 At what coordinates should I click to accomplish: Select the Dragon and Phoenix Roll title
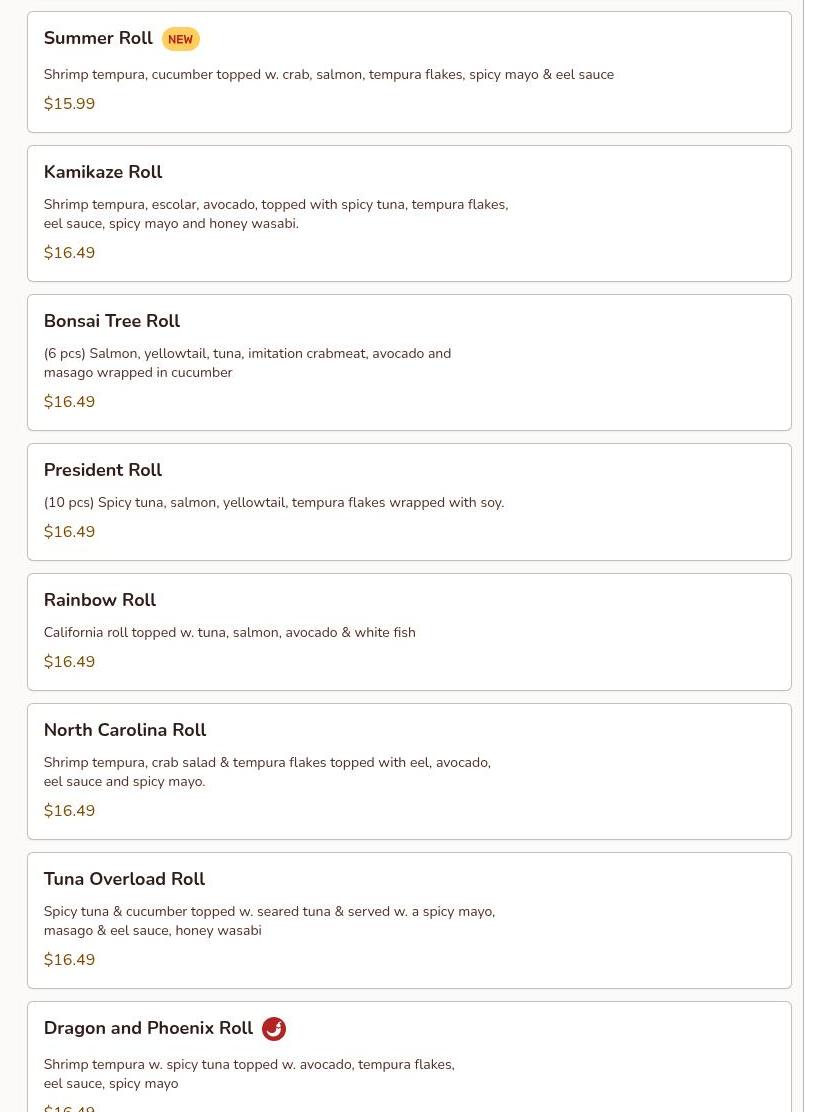[148, 1028]
